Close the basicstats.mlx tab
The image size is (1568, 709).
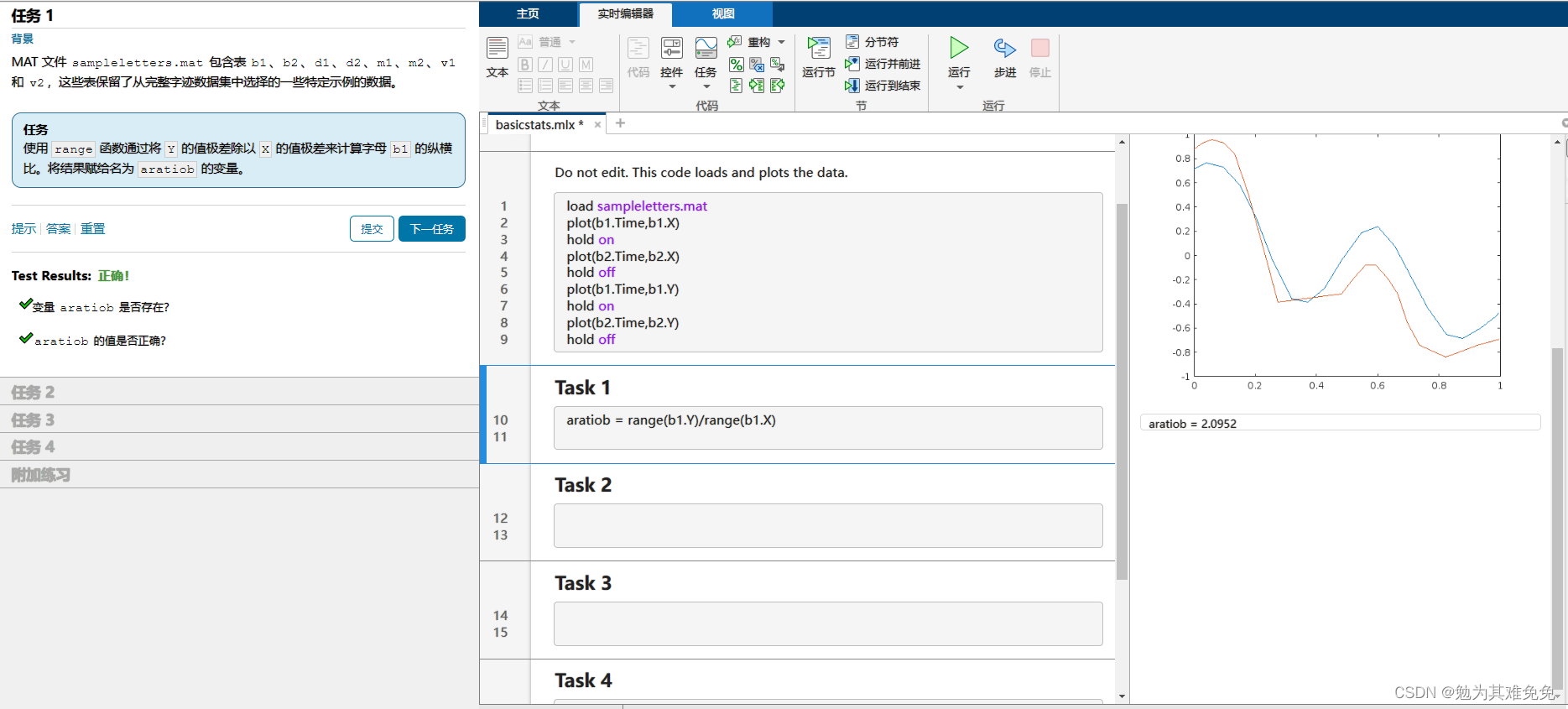598,124
